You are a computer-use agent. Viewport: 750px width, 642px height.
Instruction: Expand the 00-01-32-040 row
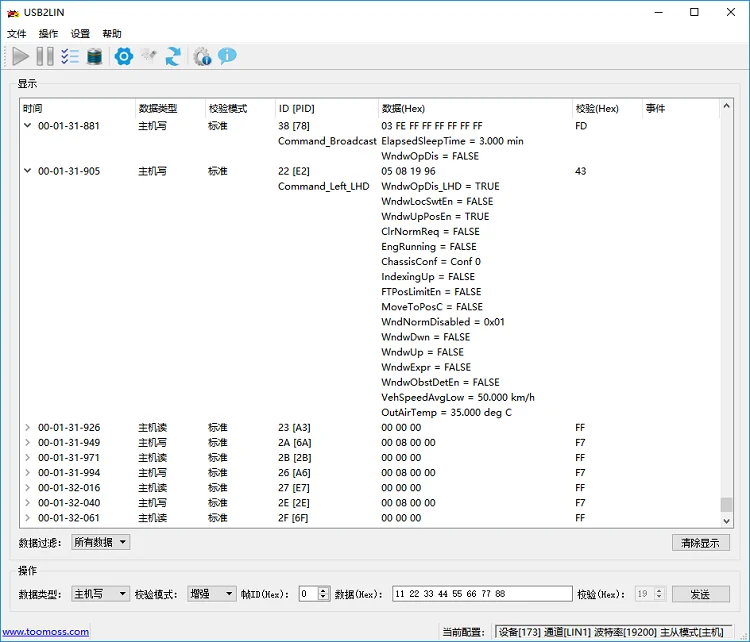coord(27,503)
